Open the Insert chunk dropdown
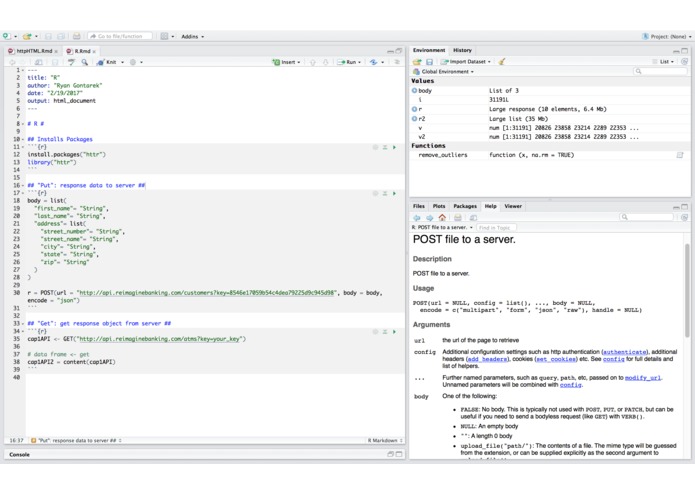The image size is (695, 494). (287, 62)
